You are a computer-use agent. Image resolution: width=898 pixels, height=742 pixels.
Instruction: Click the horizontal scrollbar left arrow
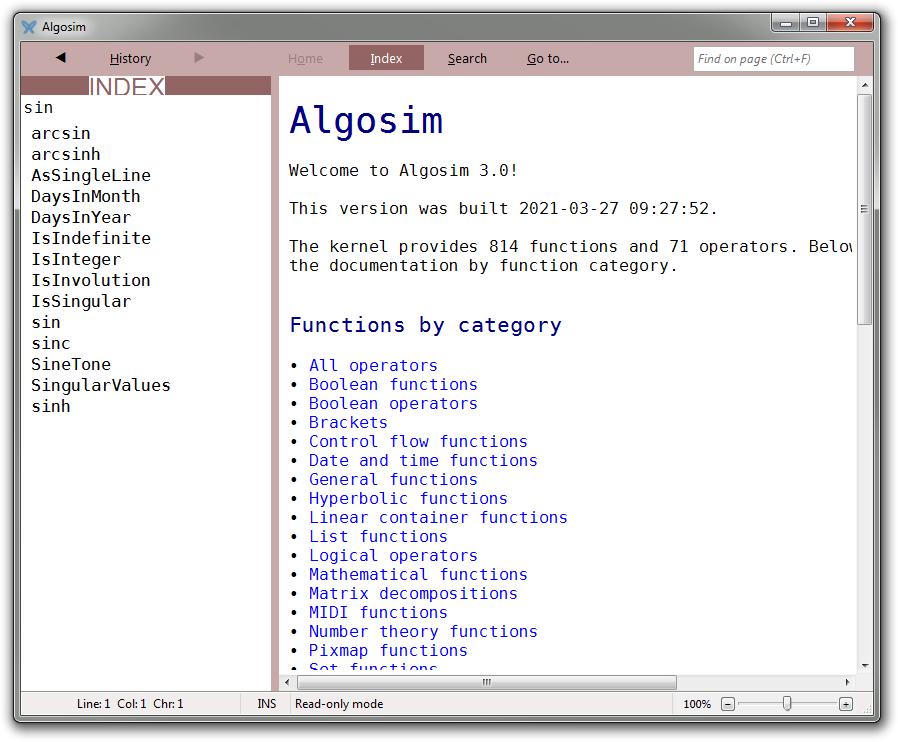[288, 682]
